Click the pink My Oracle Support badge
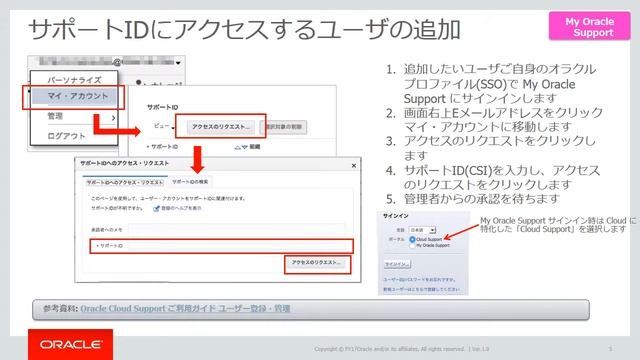This screenshot has height=360, width=640. [x=589, y=27]
